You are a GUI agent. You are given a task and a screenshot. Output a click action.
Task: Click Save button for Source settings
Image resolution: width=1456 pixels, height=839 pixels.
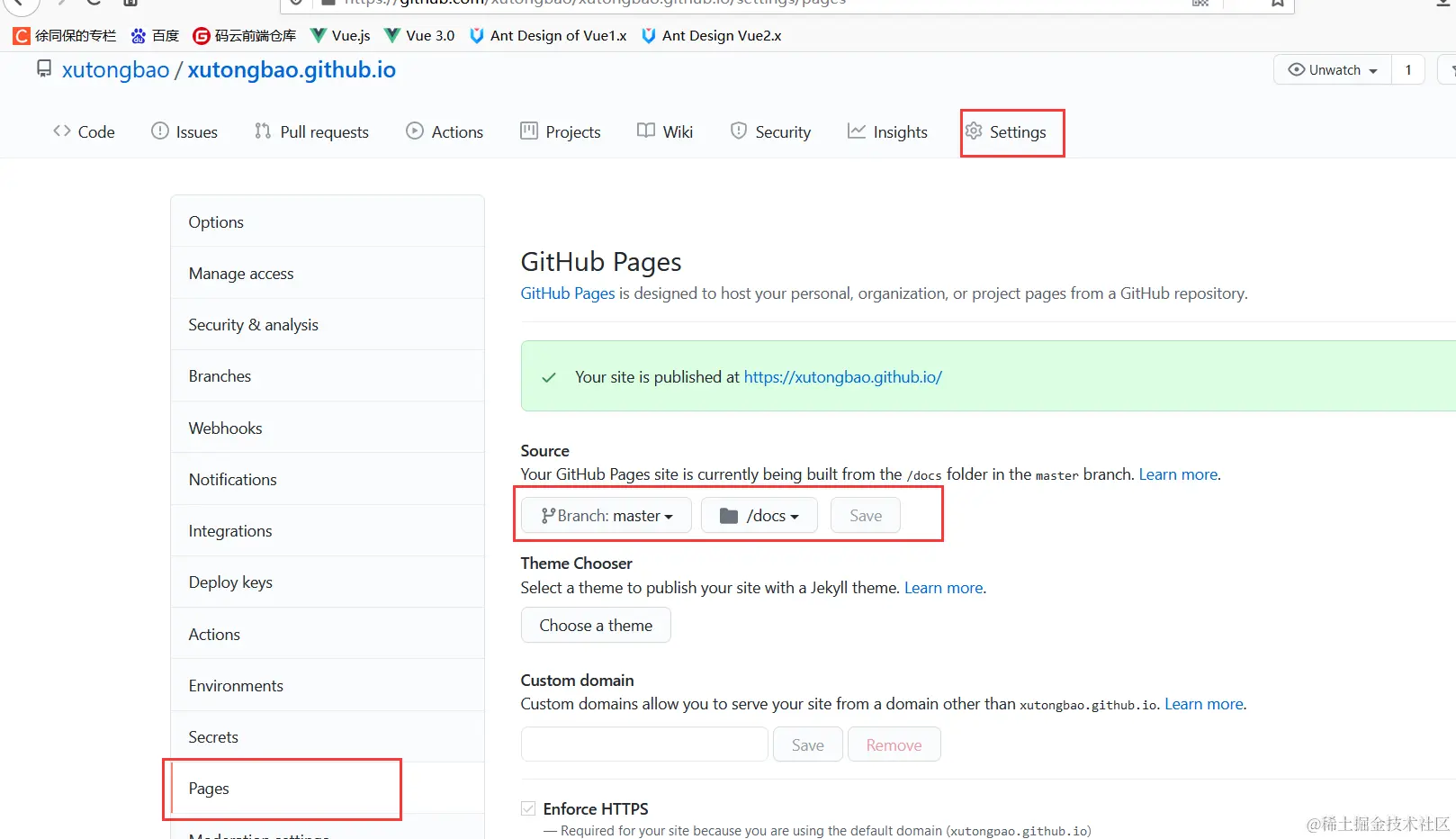click(x=866, y=515)
